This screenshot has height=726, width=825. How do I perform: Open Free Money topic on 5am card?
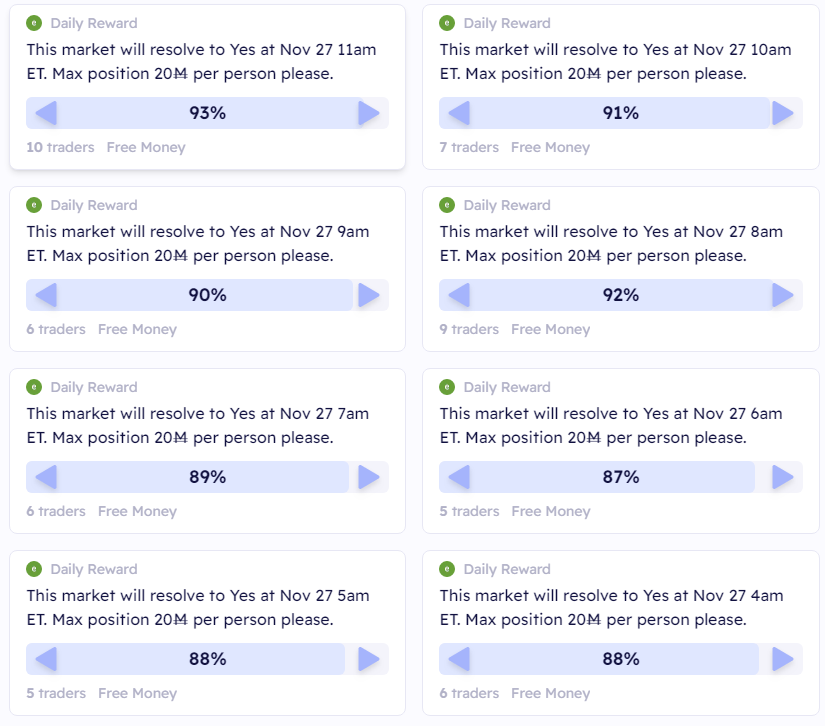(x=137, y=693)
